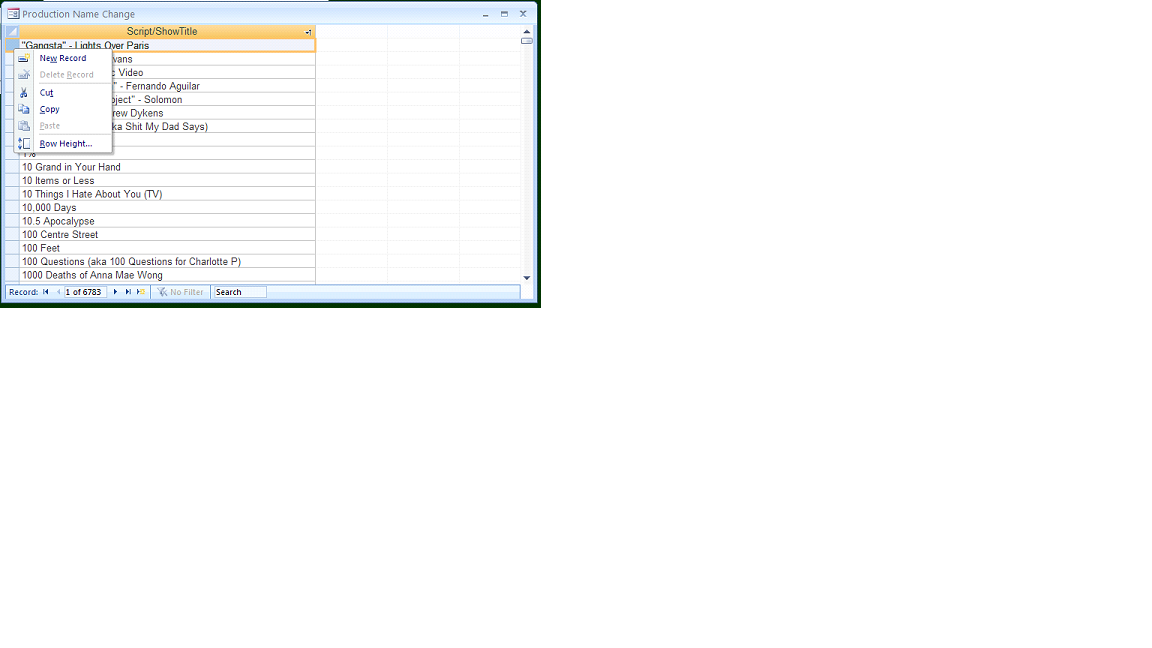Click the No Filter button
The height and width of the screenshot is (648, 1152).
181,292
